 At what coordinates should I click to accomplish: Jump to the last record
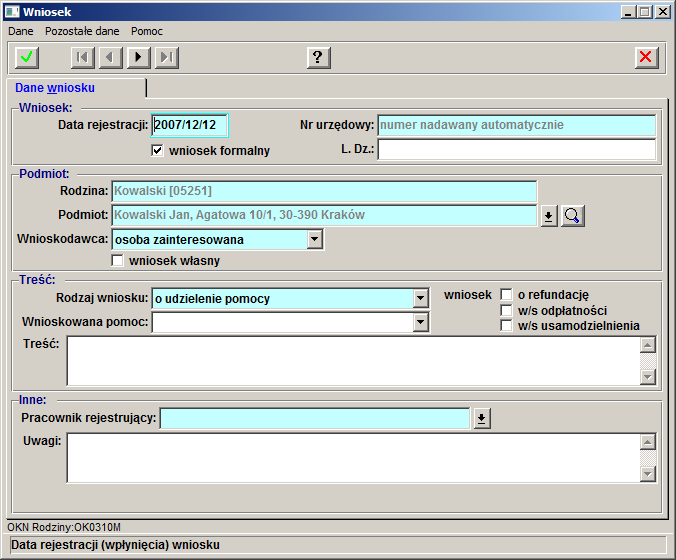click(167, 57)
